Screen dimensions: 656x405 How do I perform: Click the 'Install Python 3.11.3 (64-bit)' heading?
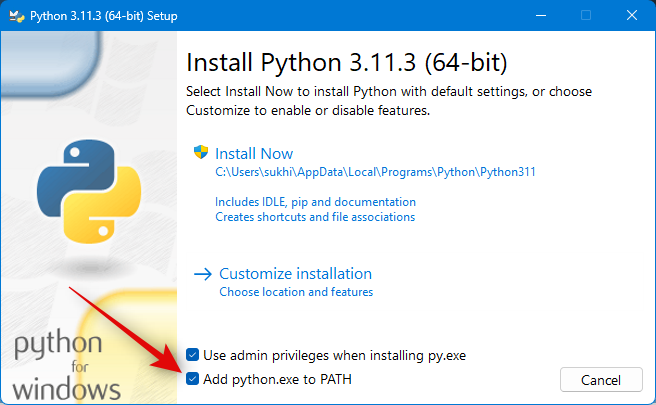tap(347, 63)
